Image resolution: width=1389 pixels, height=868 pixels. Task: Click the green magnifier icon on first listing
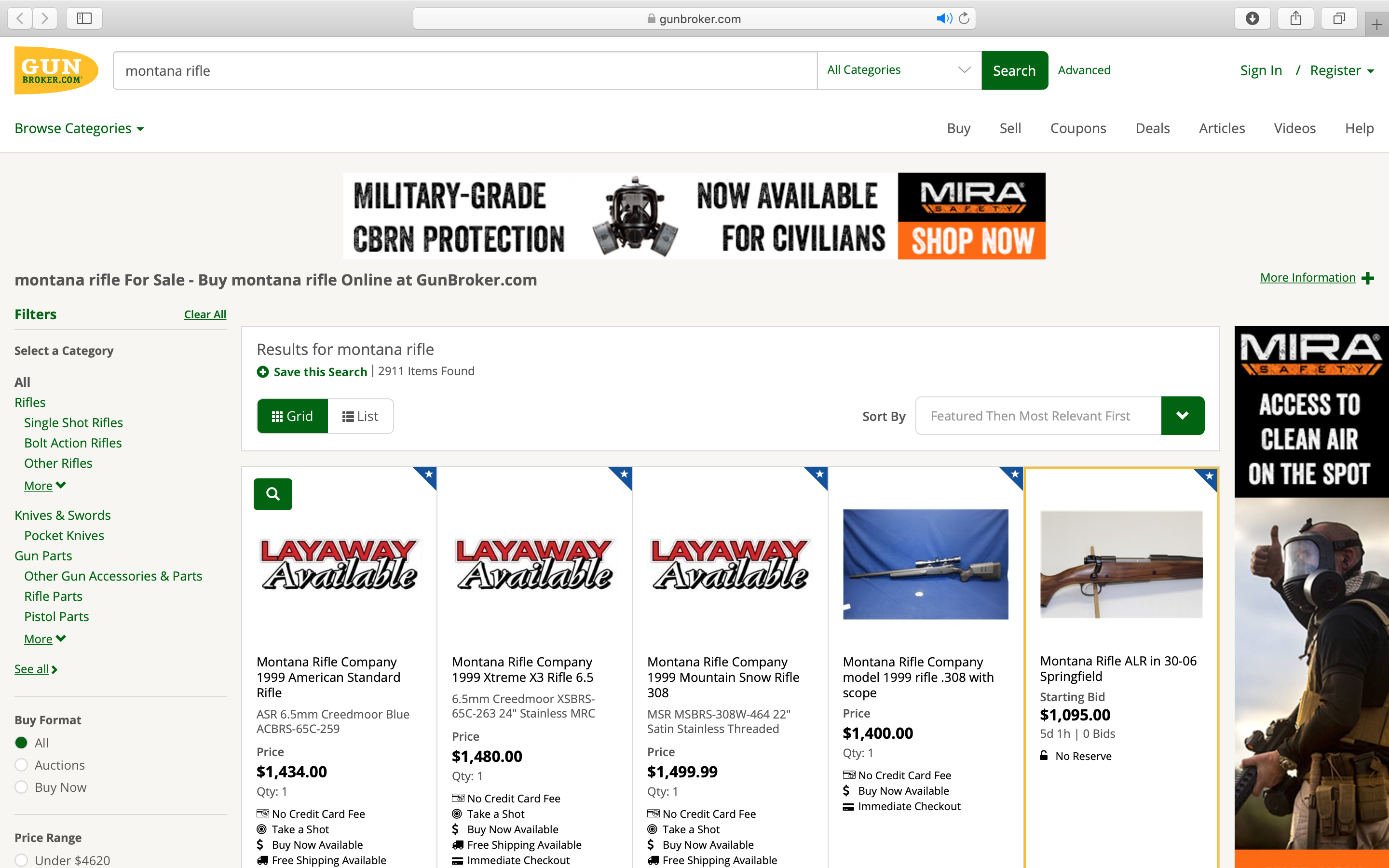click(272, 494)
